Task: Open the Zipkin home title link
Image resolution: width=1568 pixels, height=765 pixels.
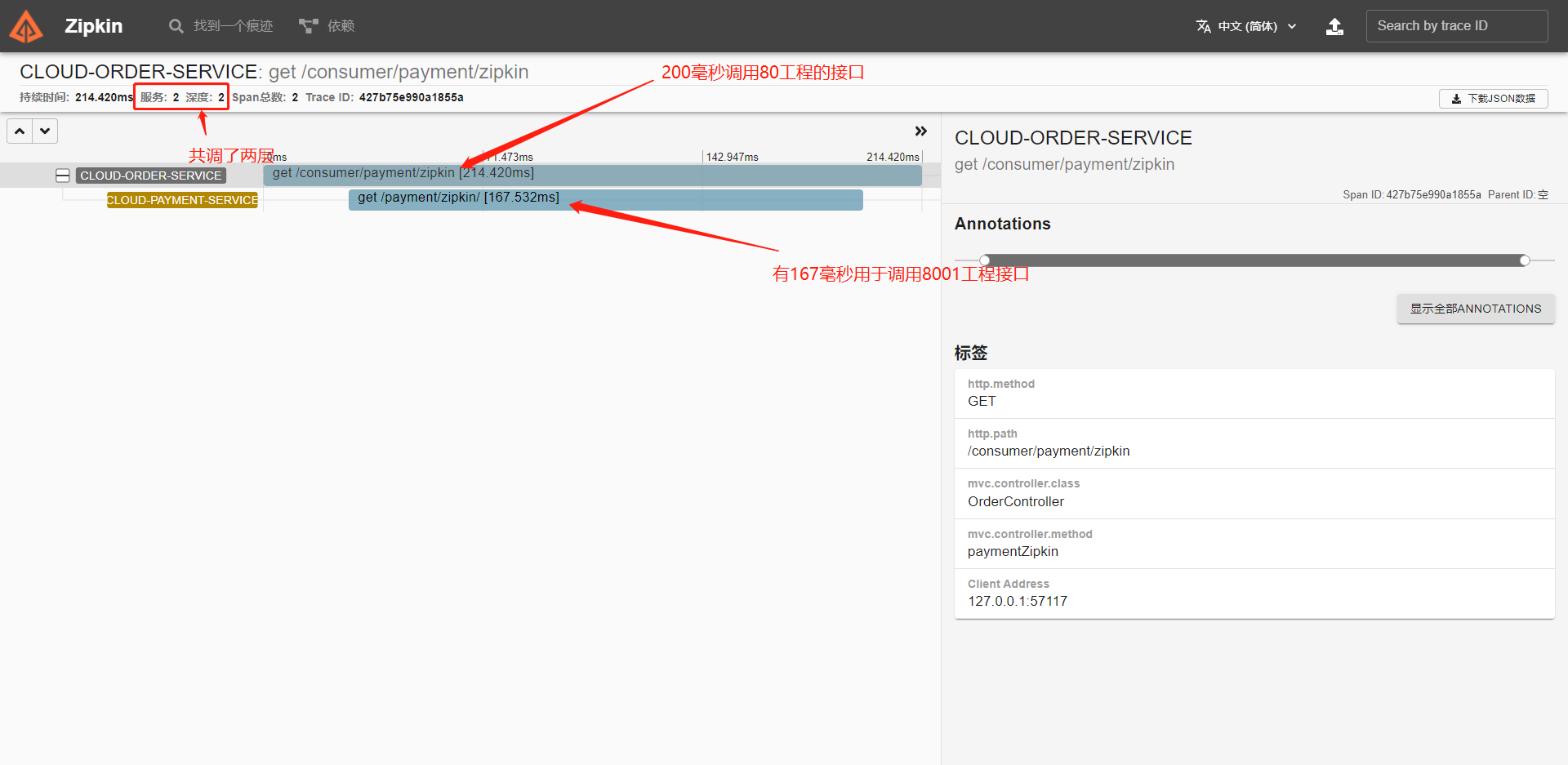Action: [x=94, y=26]
